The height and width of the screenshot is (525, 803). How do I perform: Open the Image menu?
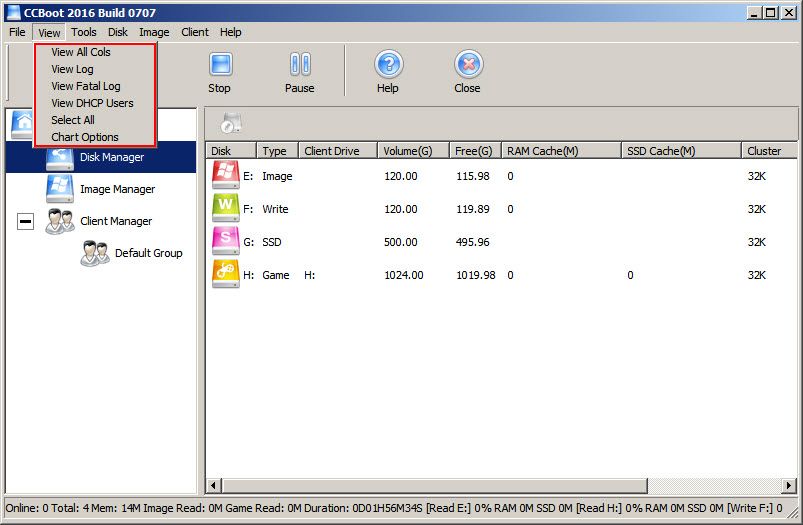(154, 32)
